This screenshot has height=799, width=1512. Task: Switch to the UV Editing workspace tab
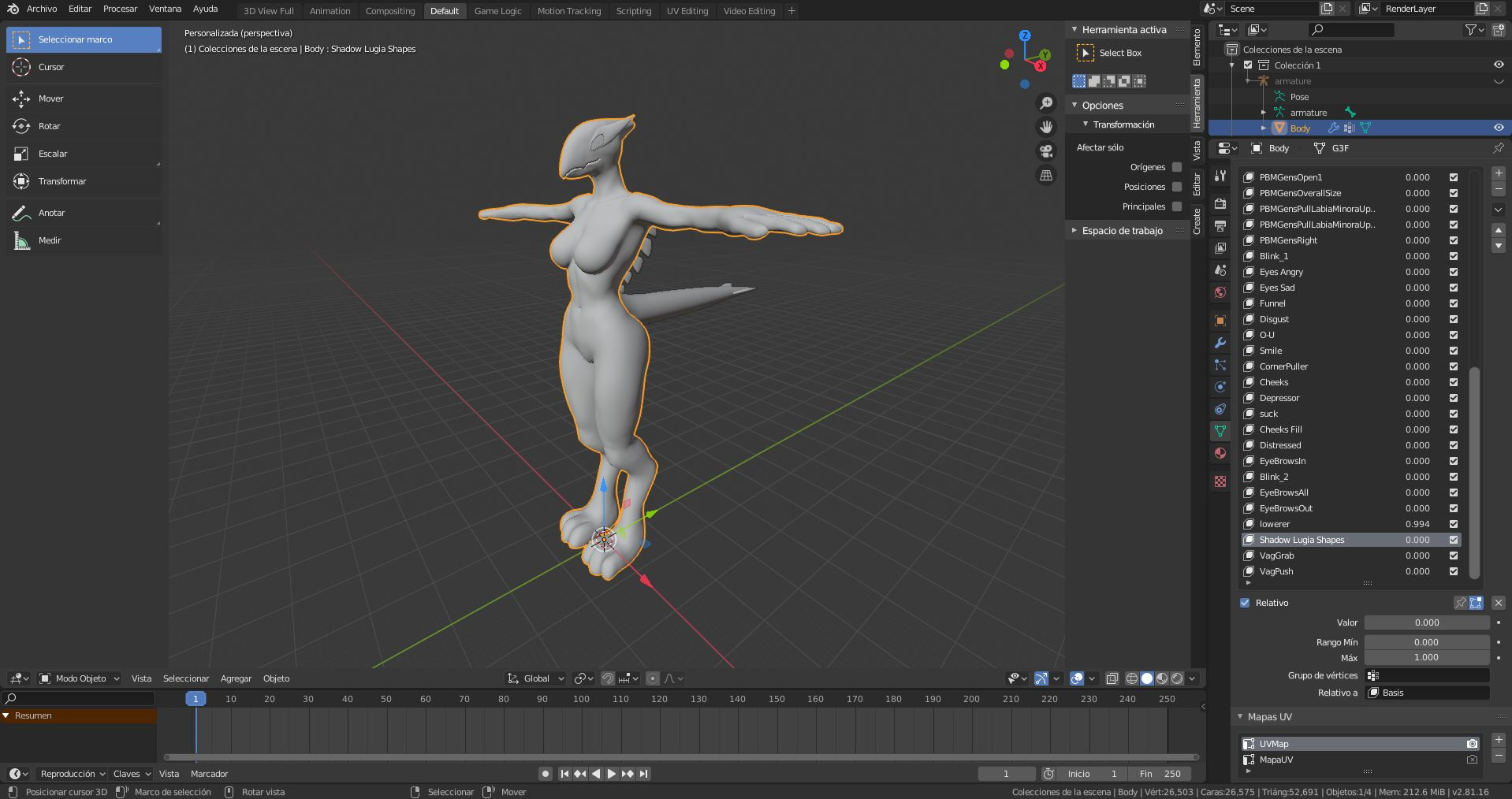coord(687,11)
